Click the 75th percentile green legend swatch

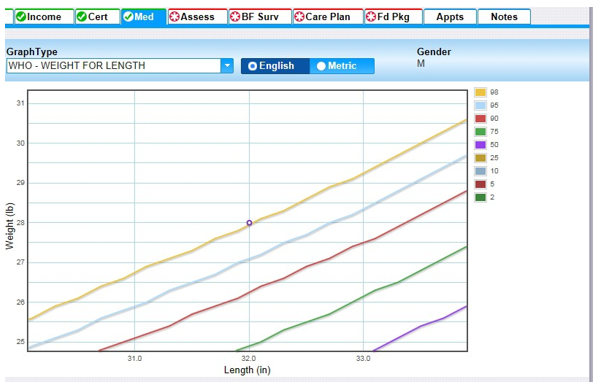(480, 132)
